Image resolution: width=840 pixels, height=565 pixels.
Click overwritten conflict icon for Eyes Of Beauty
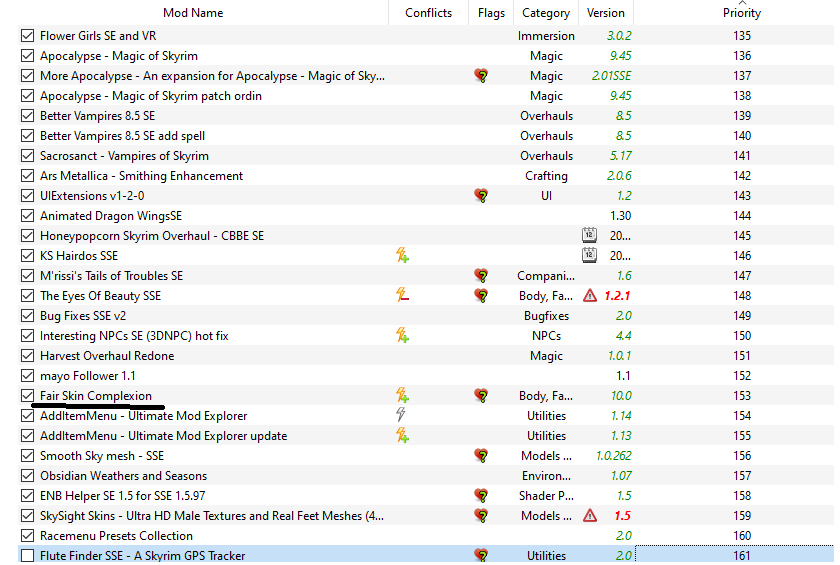[402, 296]
